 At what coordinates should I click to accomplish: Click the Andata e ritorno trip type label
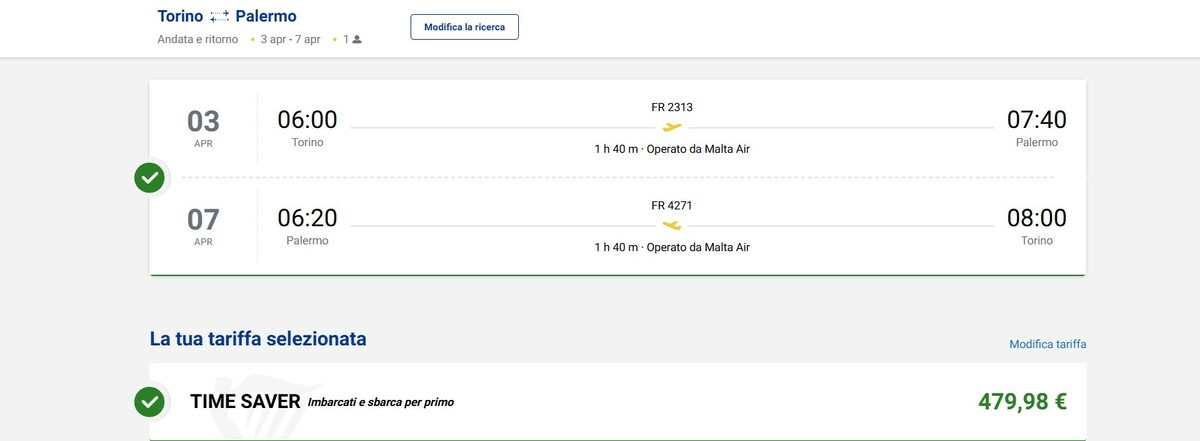pos(198,40)
